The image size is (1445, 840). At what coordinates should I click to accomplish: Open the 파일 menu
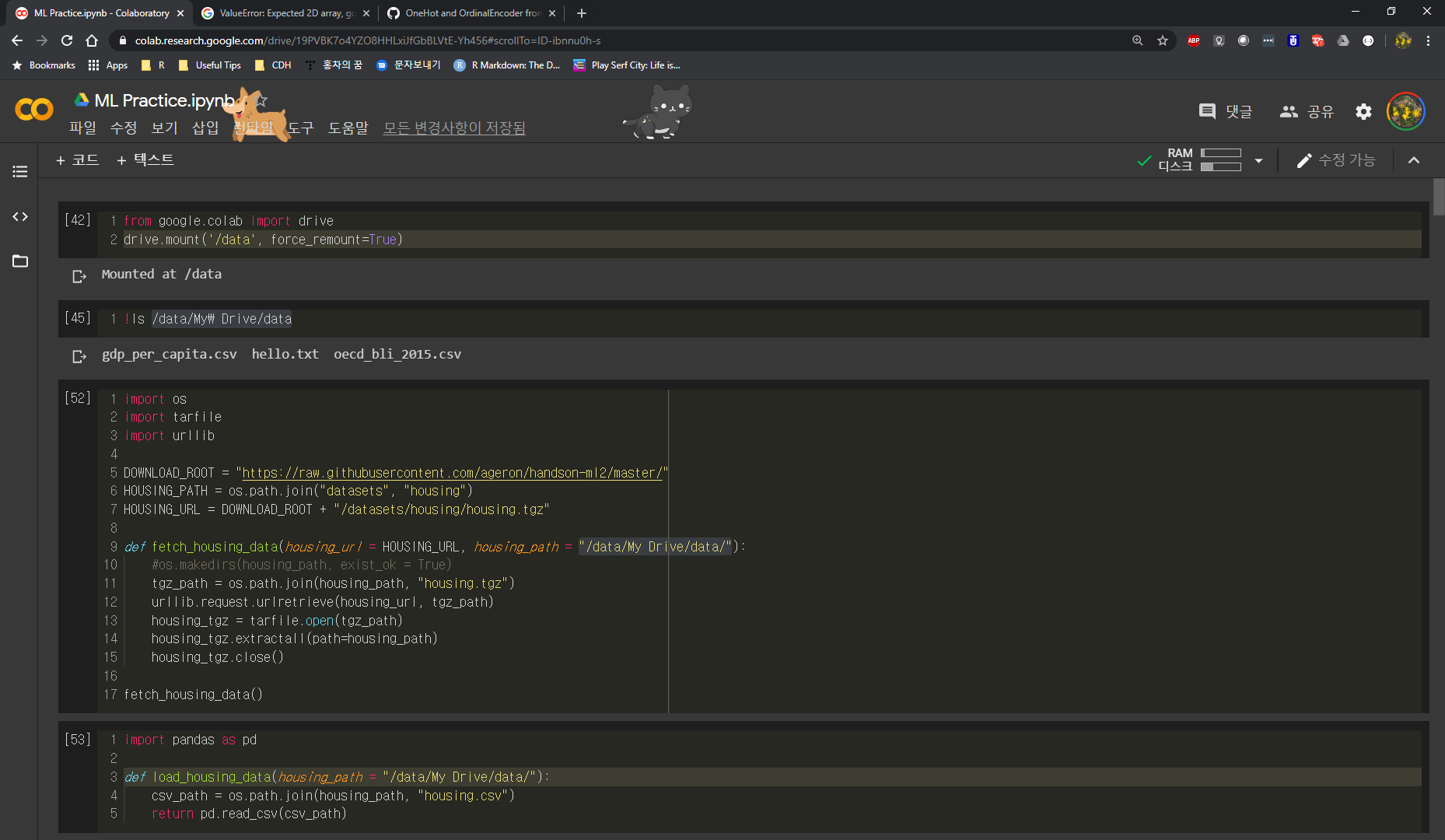[82, 128]
